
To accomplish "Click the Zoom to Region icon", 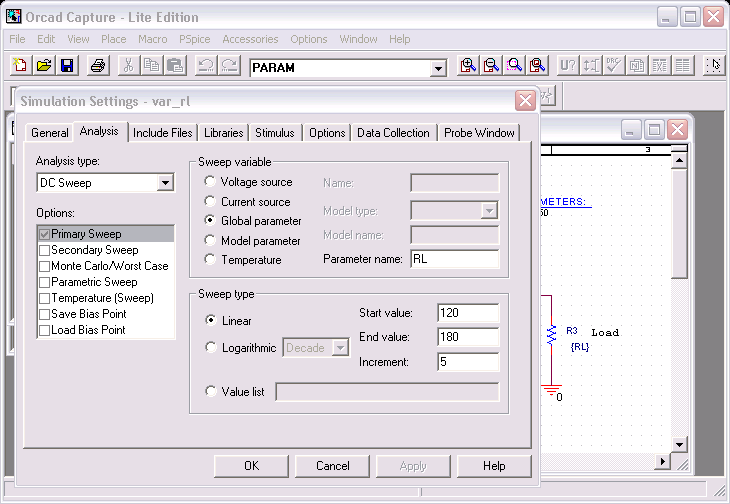I will click(514, 66).
